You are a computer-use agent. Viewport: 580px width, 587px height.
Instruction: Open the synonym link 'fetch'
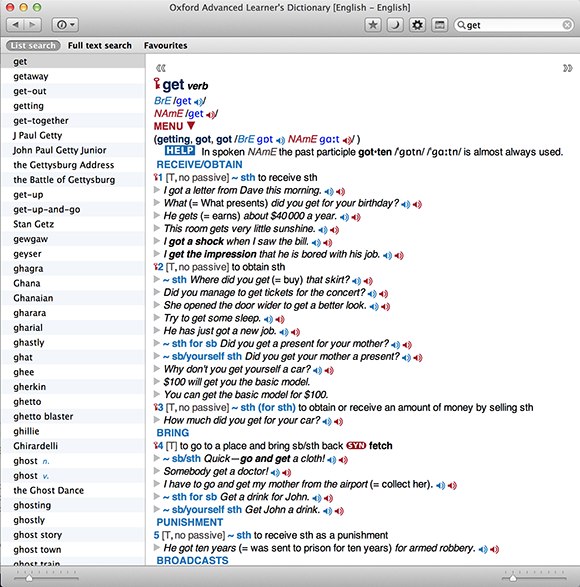coord(380,445)
